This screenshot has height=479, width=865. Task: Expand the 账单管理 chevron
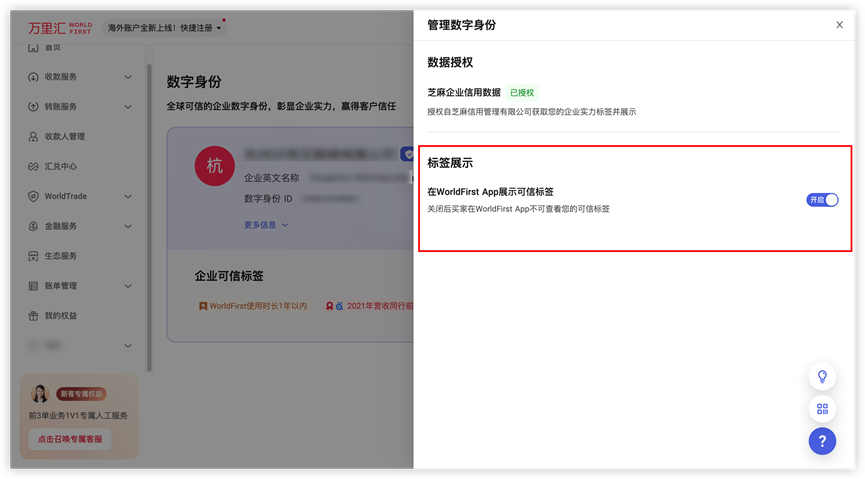(x=128, y=286)
